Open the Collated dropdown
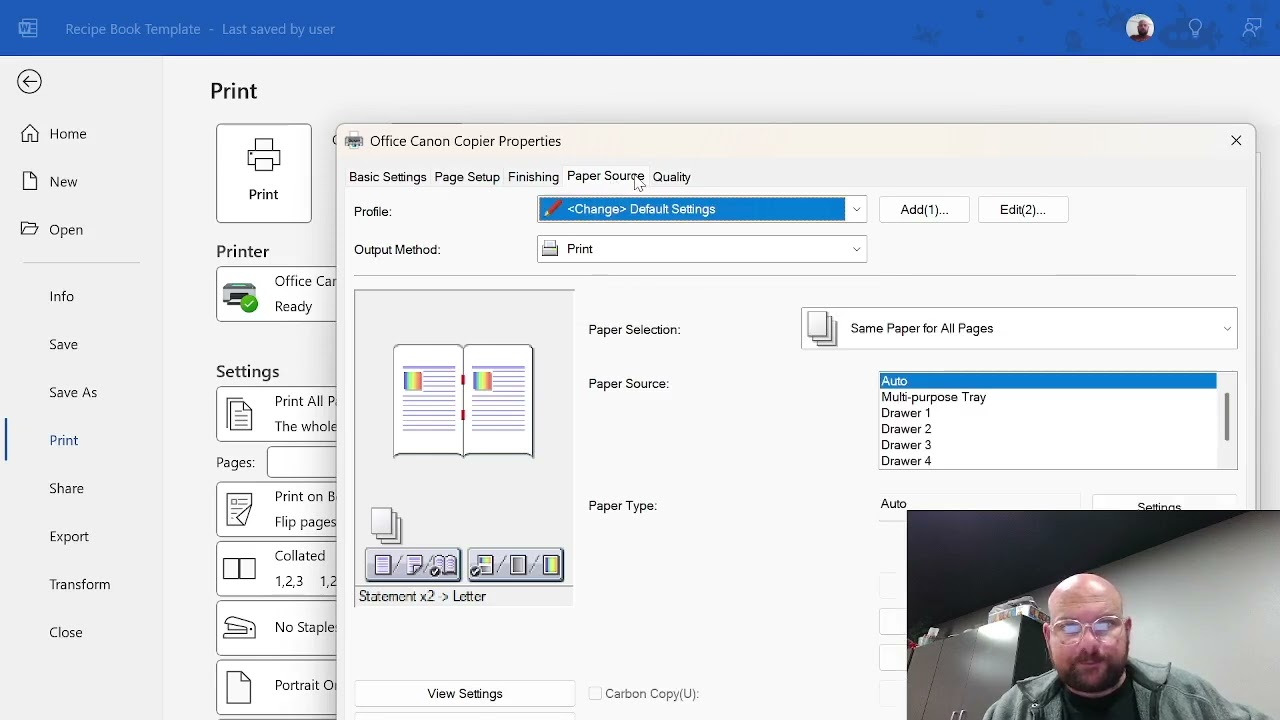 coord(277,569)
